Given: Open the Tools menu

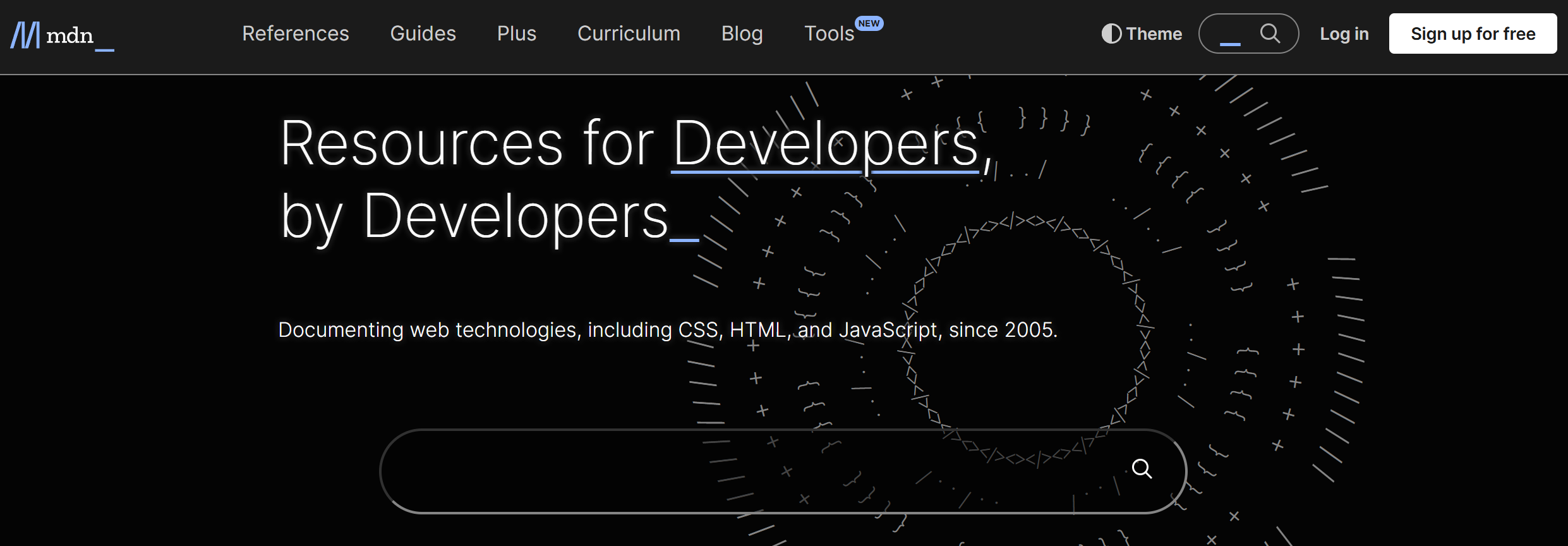Looking at the screenshot, I should (x=828, y=33).
